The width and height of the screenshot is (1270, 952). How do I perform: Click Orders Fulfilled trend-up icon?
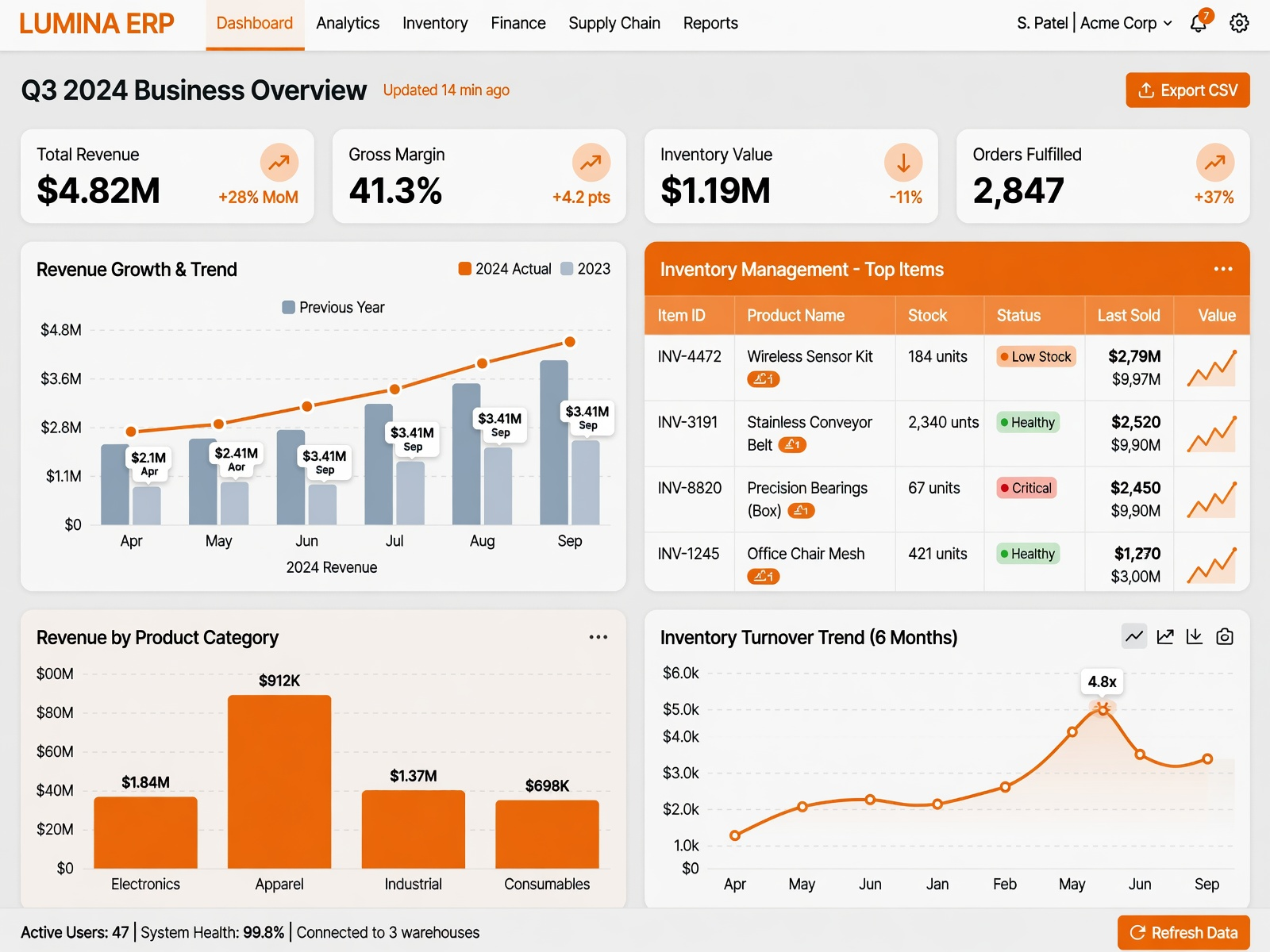pos(1215,163)
